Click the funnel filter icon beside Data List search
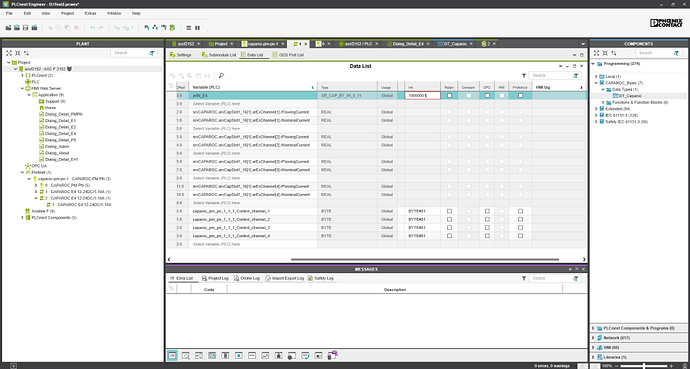 pyautogui.click(x=524, y=76)
